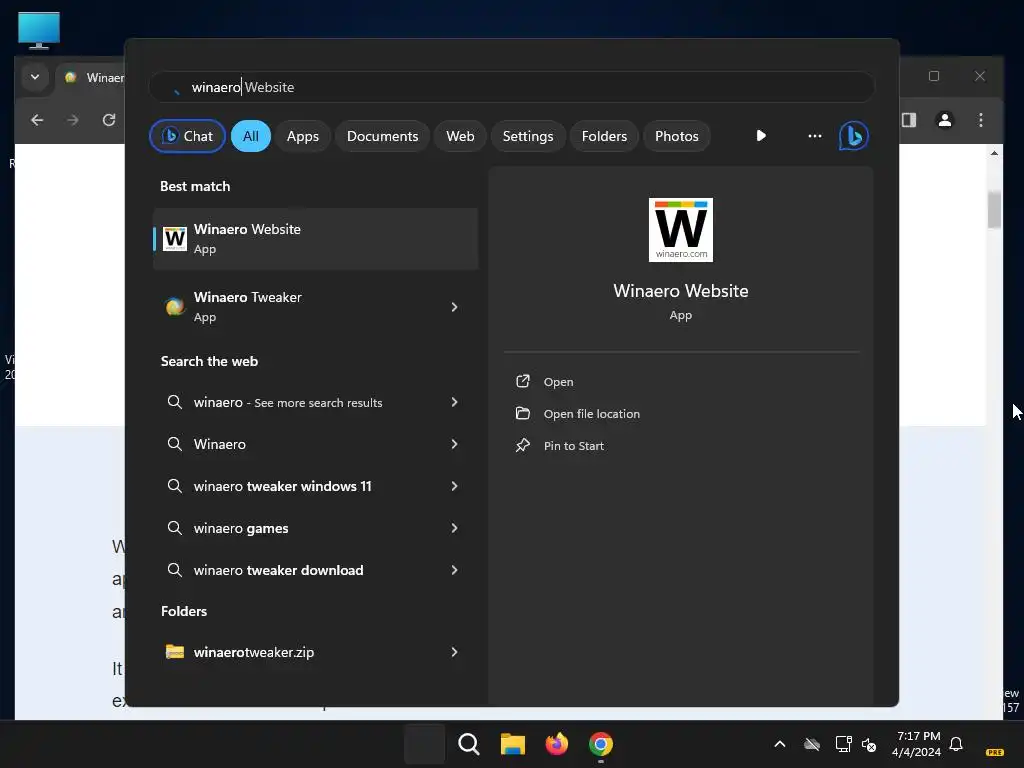
Task: Open winaerotweaker.zip folder result
Action: [x=315, y=652]
